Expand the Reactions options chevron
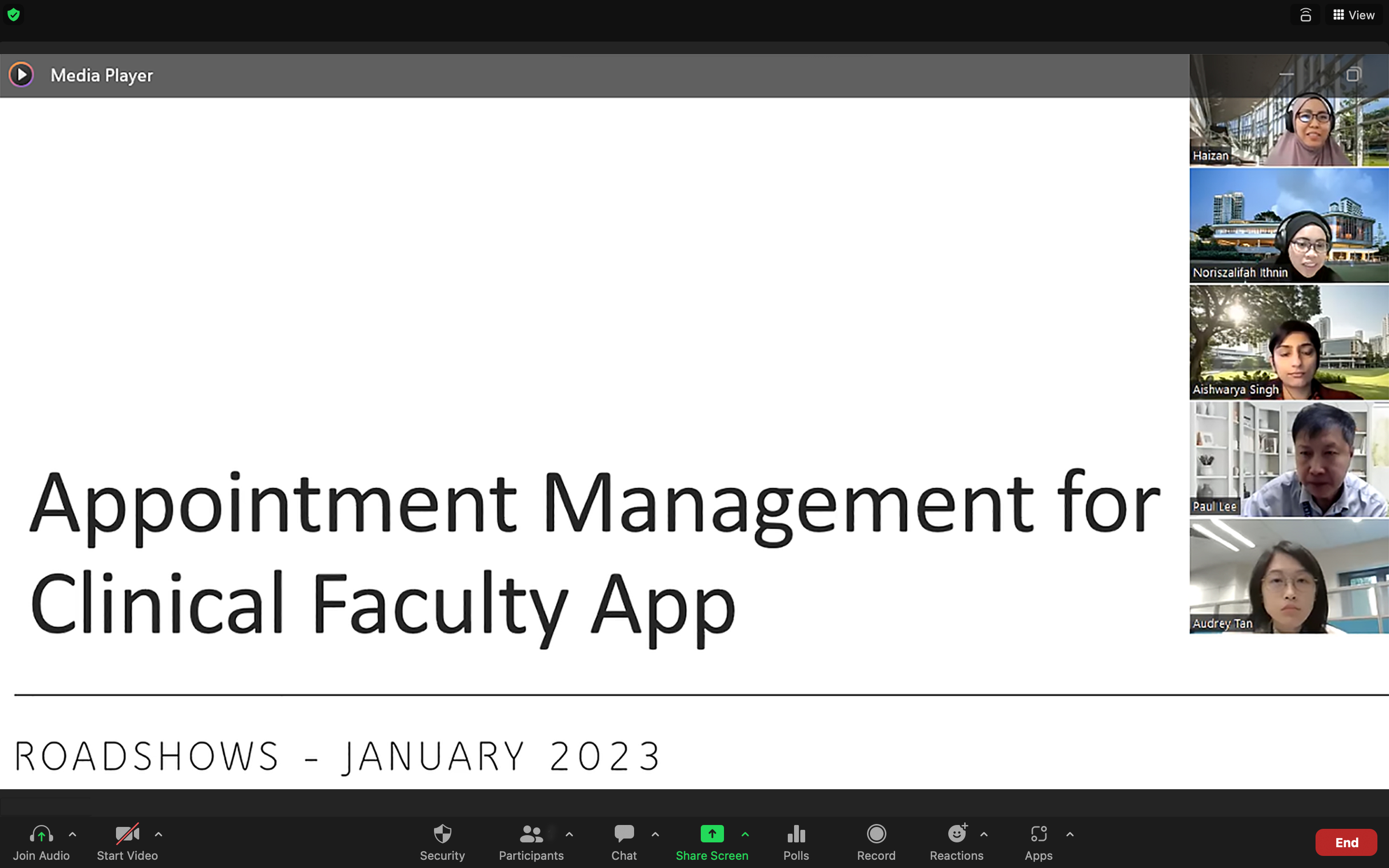The image size is (1389, 868). point(985,834)
